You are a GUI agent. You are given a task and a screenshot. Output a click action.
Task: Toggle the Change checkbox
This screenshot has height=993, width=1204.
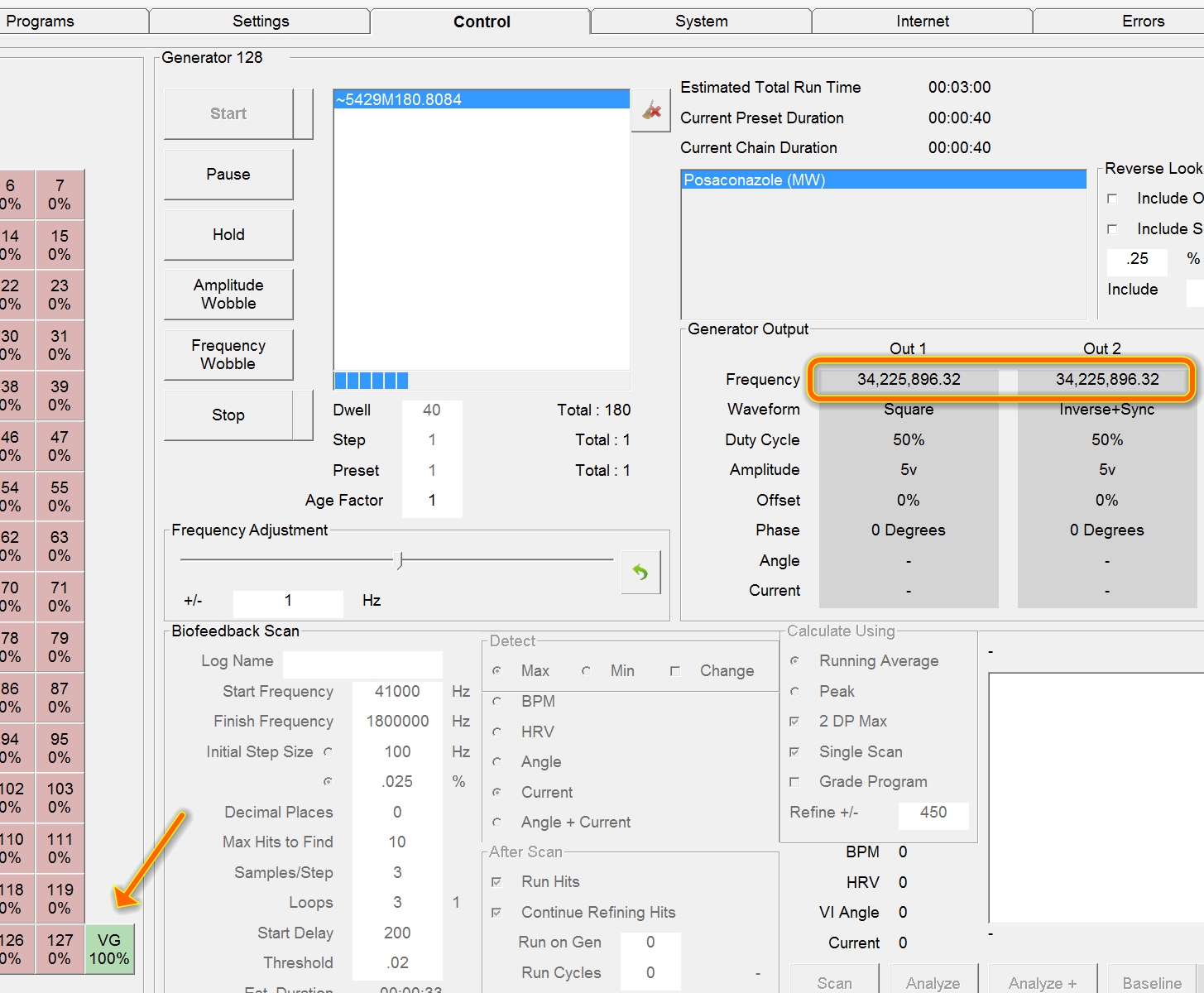(x=675, y=671)
